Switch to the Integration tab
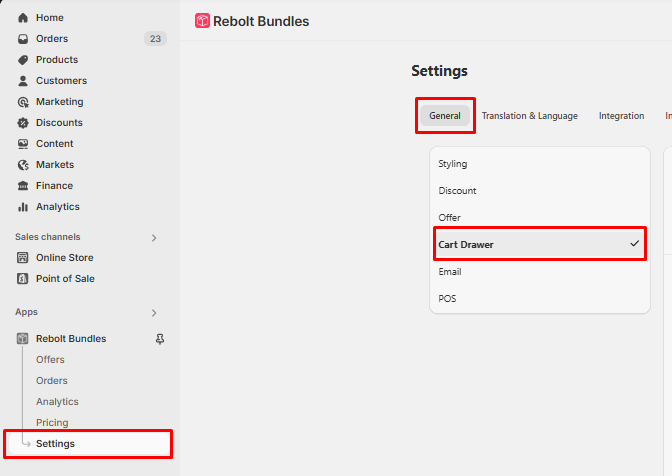Screen dimensions: 672x476 (x=621, y=116)
